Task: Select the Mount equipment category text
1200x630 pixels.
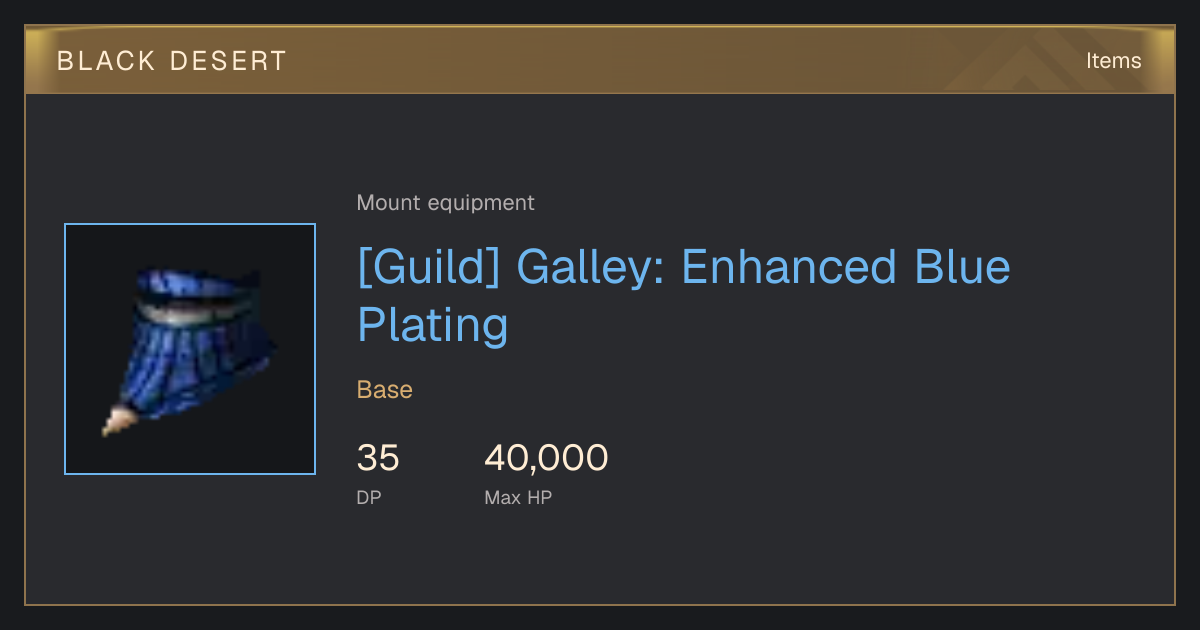Action: click(x=445, y=203)
